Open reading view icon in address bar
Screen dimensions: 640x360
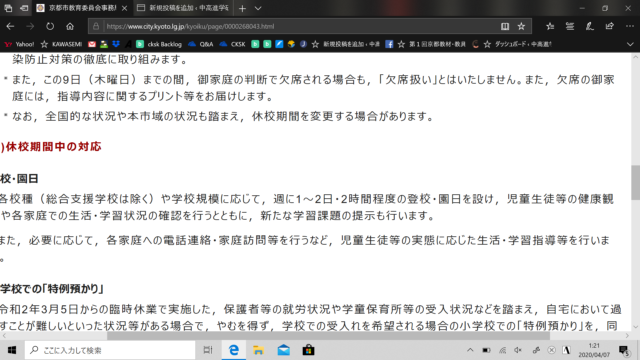[x=505, y=26]
